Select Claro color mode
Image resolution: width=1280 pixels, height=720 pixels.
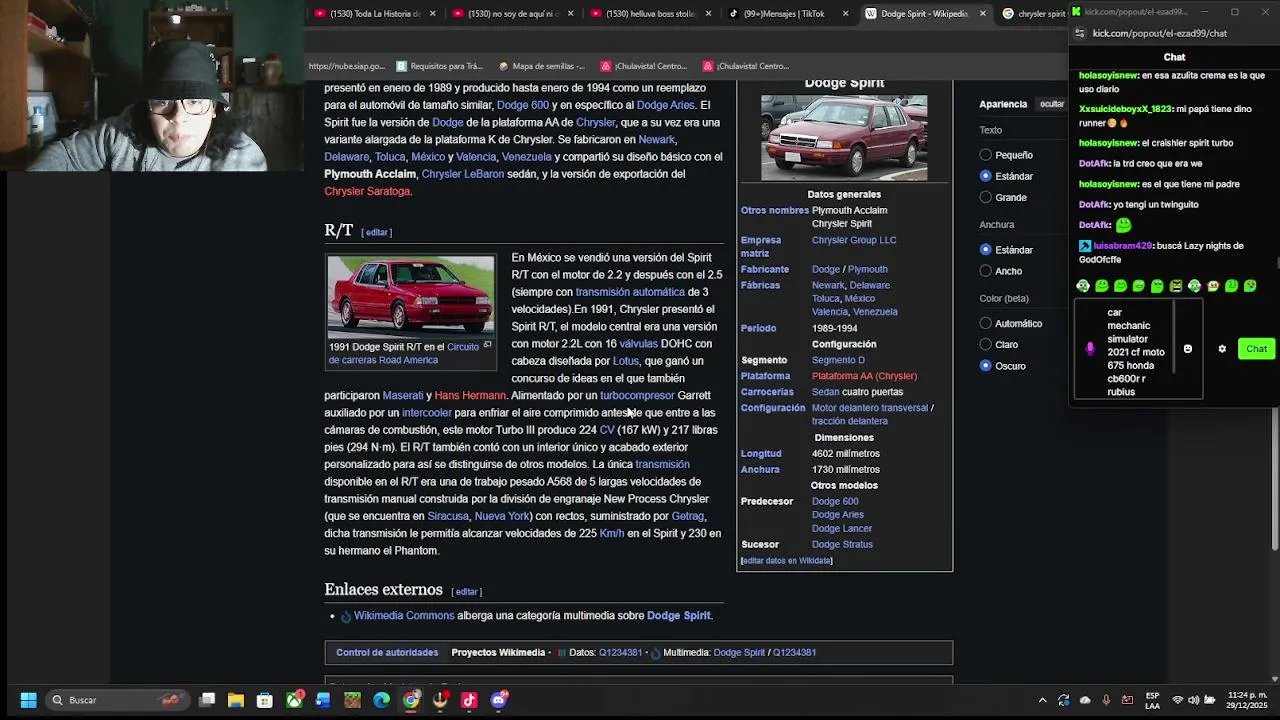[x=986, y=345]
